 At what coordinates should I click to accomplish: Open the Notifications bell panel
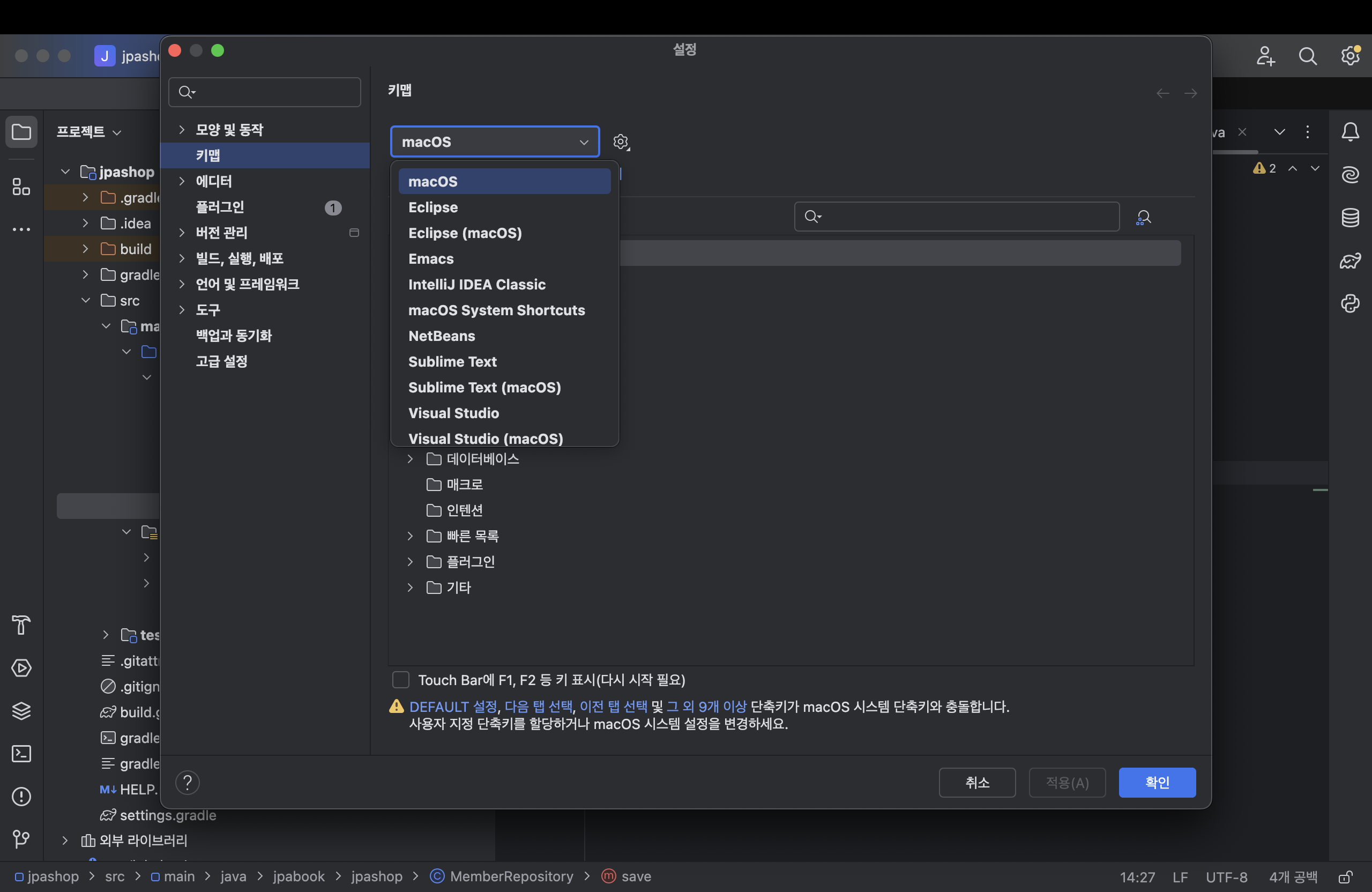[x=1350, y=132]
